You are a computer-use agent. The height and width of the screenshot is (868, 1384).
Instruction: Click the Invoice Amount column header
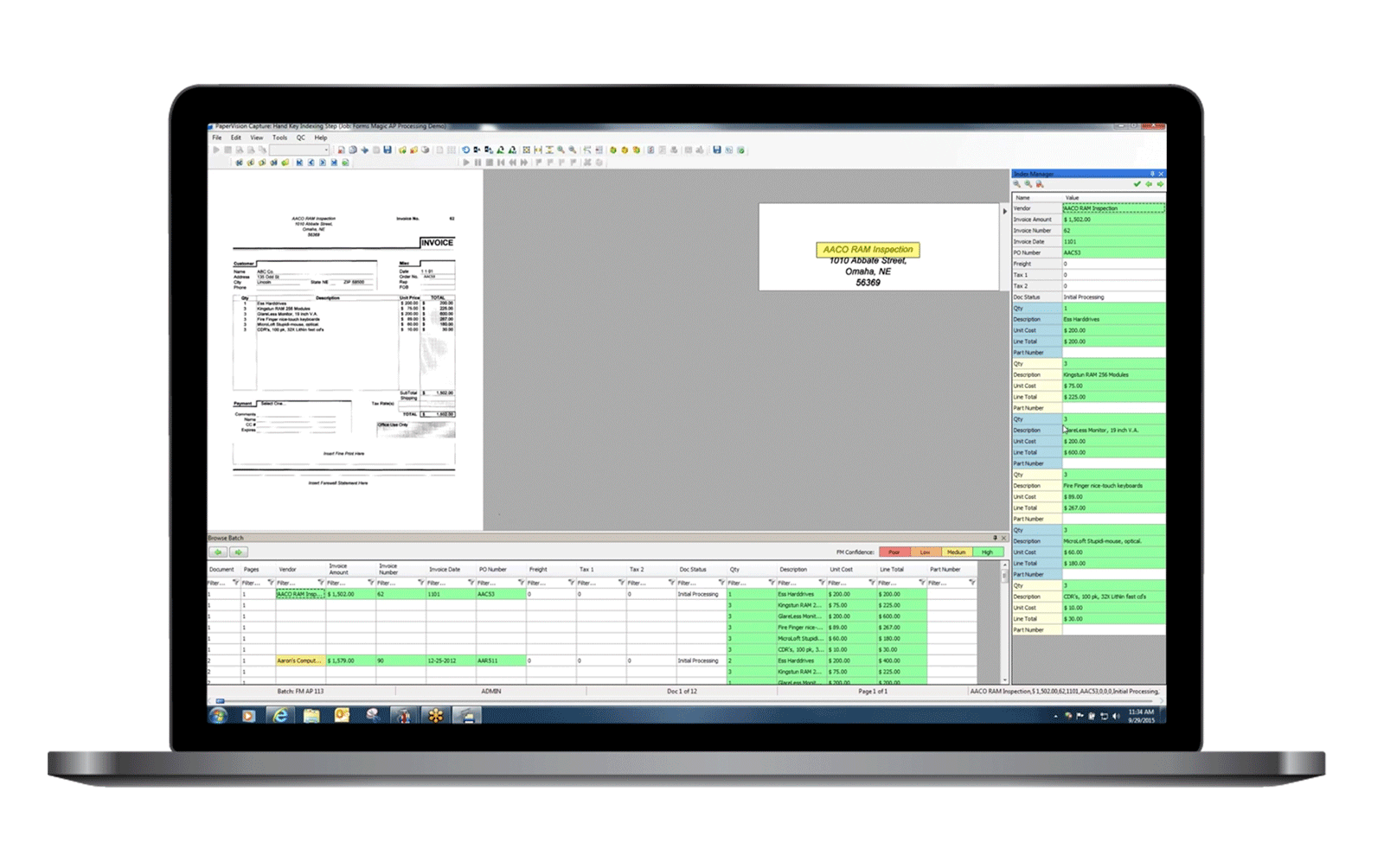click(x=338, y=569)
